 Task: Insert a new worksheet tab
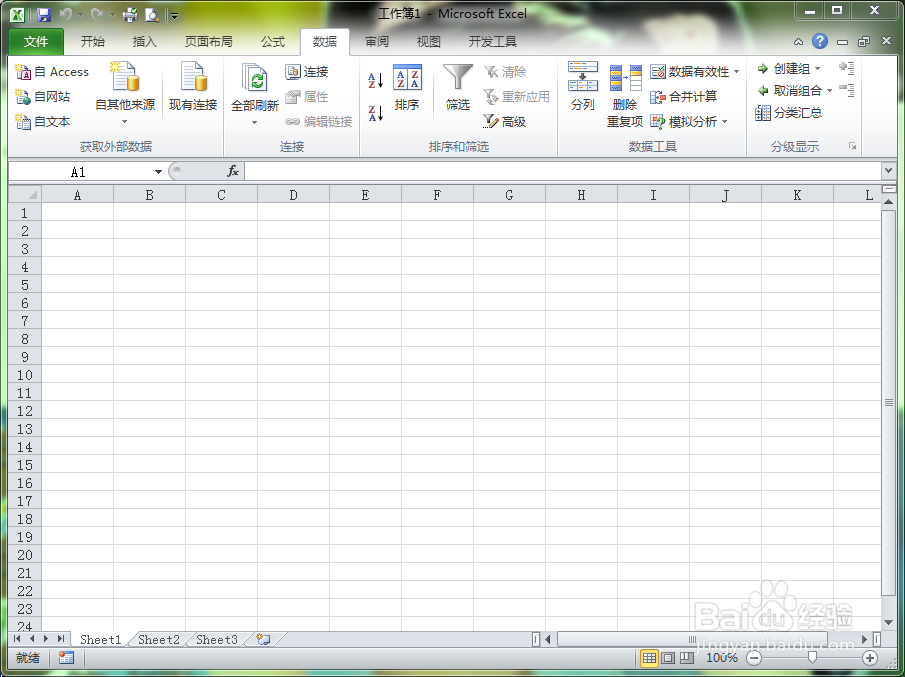263,639
